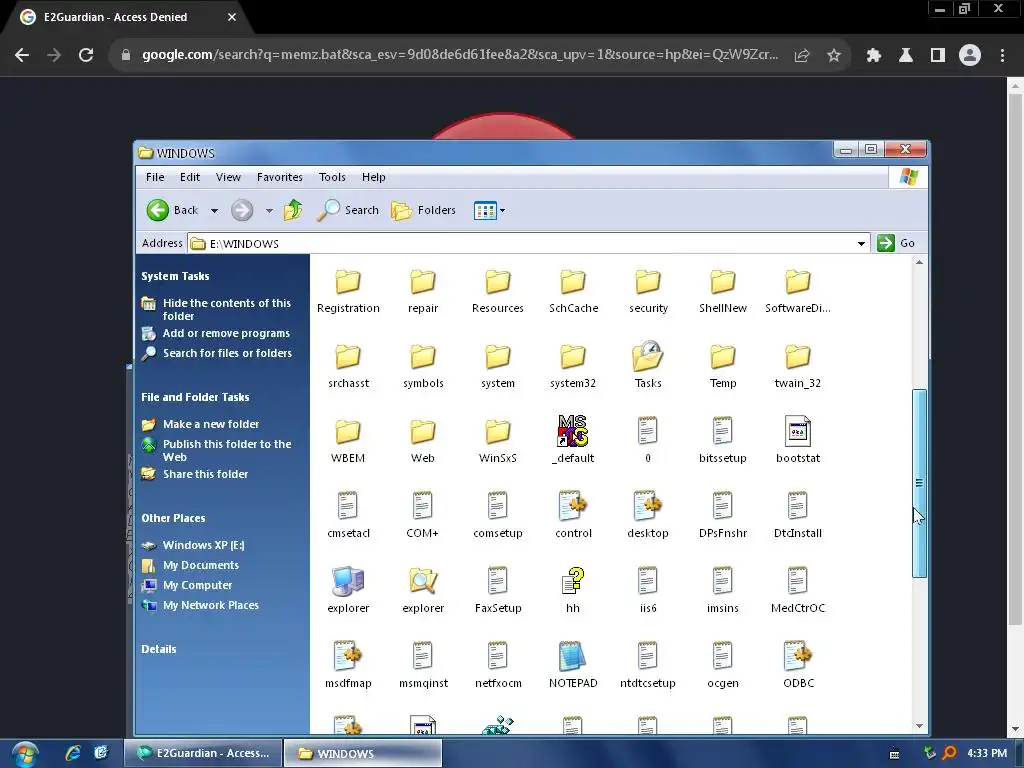Open the Address bar dropdown
1024x768 pixels.
pos(861,244)
